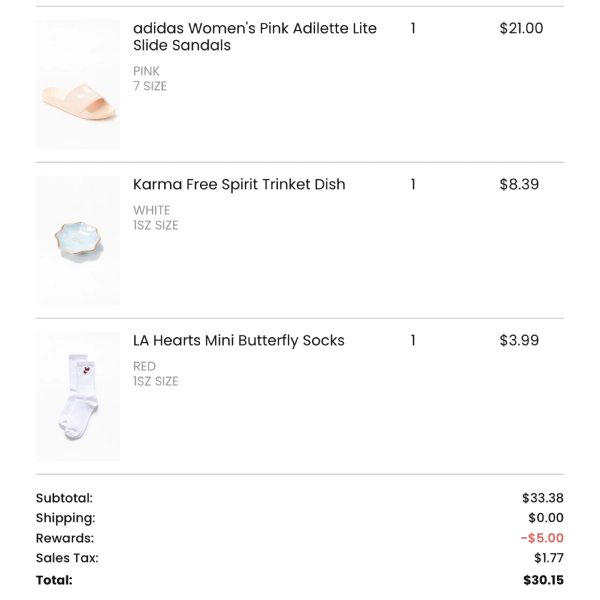Open the adidas slide sandals product image
This screenshot has height=600, width=600.
pyautogui.click(x=78, y=84)
